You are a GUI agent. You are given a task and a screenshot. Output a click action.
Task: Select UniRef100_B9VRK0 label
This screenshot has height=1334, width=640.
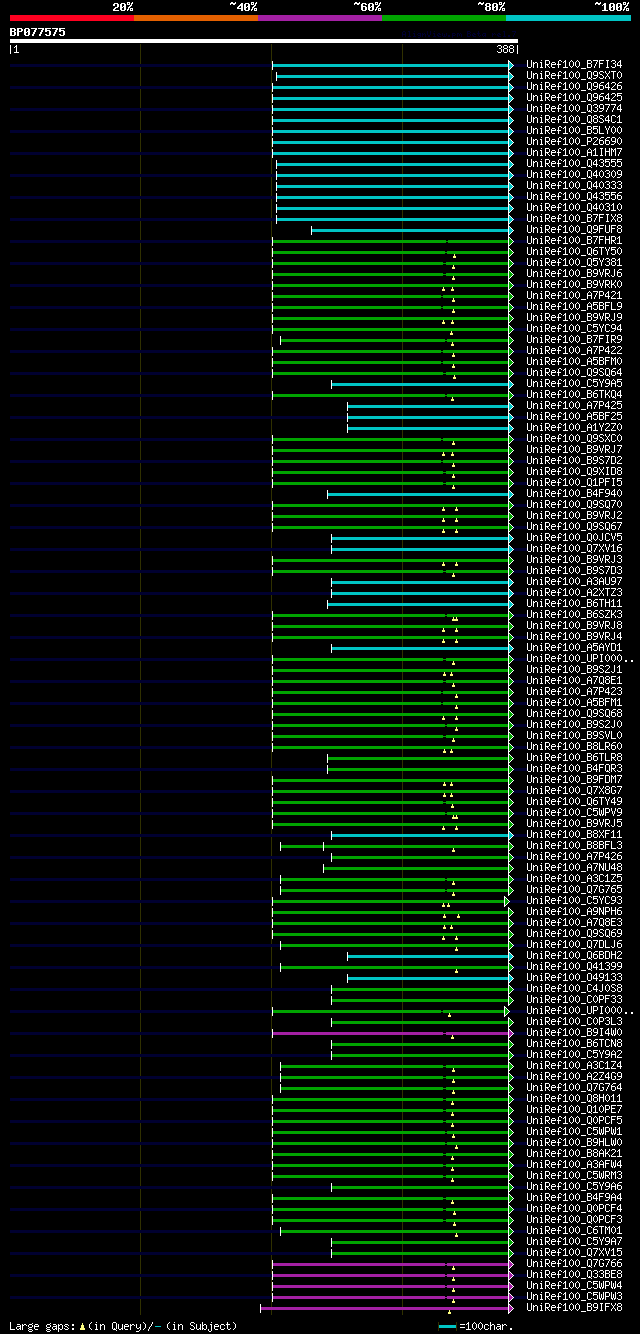pyautogui.click(x=574, y=285)
